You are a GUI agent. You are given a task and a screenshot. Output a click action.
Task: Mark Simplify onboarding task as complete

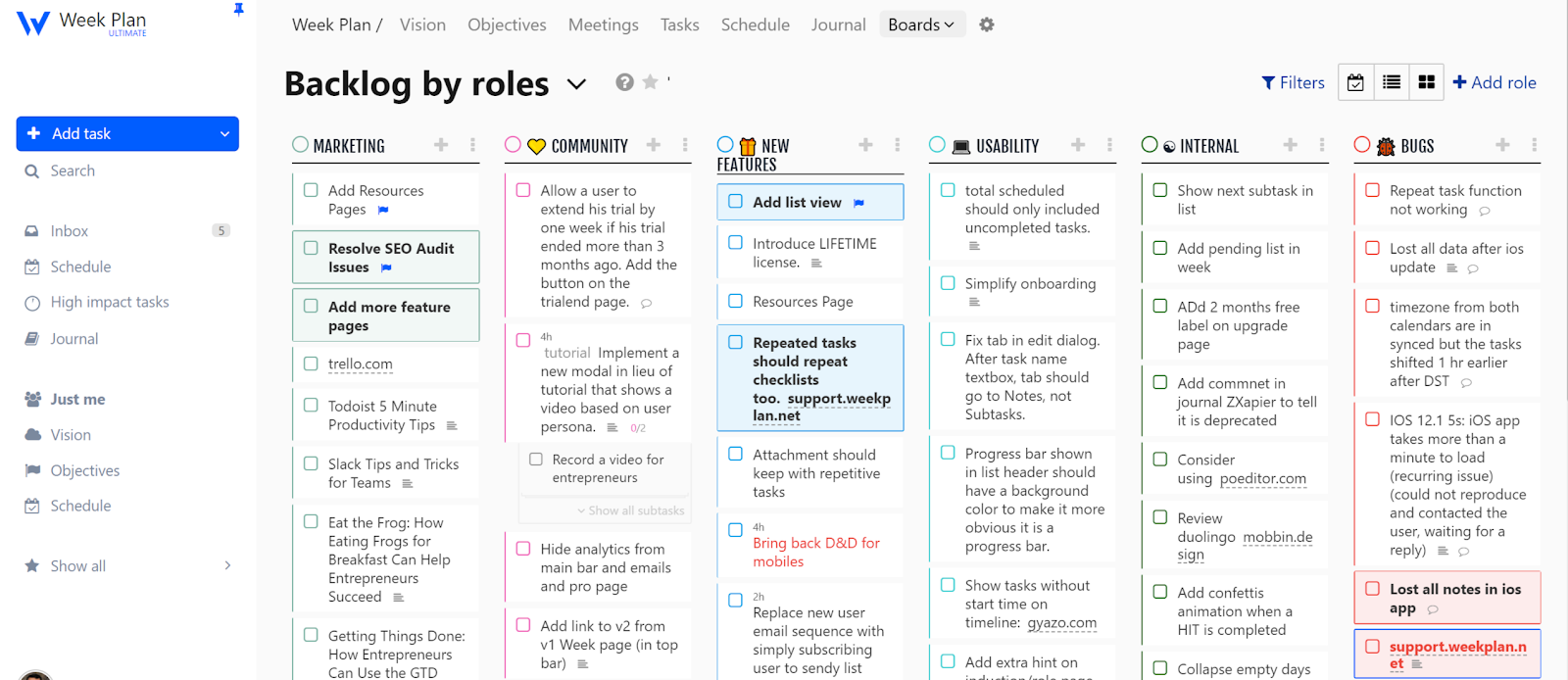pos(948,283)
